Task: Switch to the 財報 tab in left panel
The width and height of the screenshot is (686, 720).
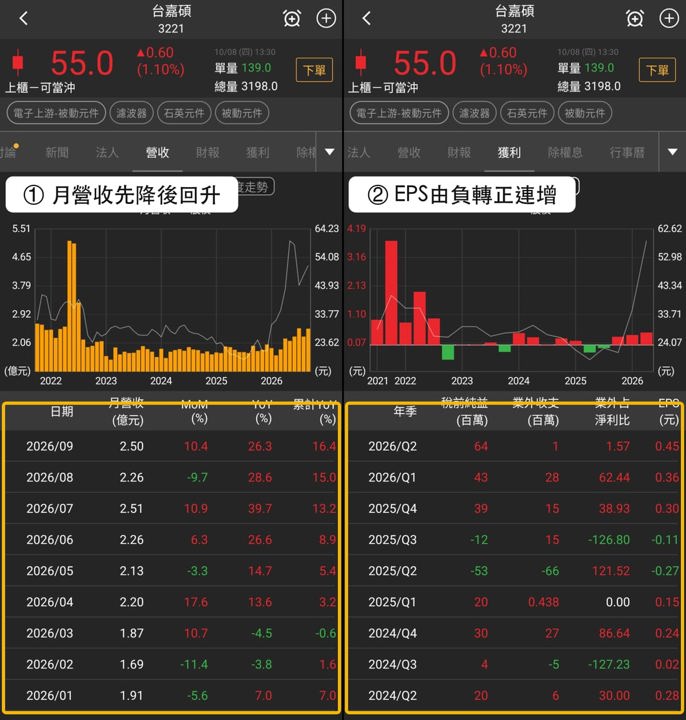Action: (208, 152)
